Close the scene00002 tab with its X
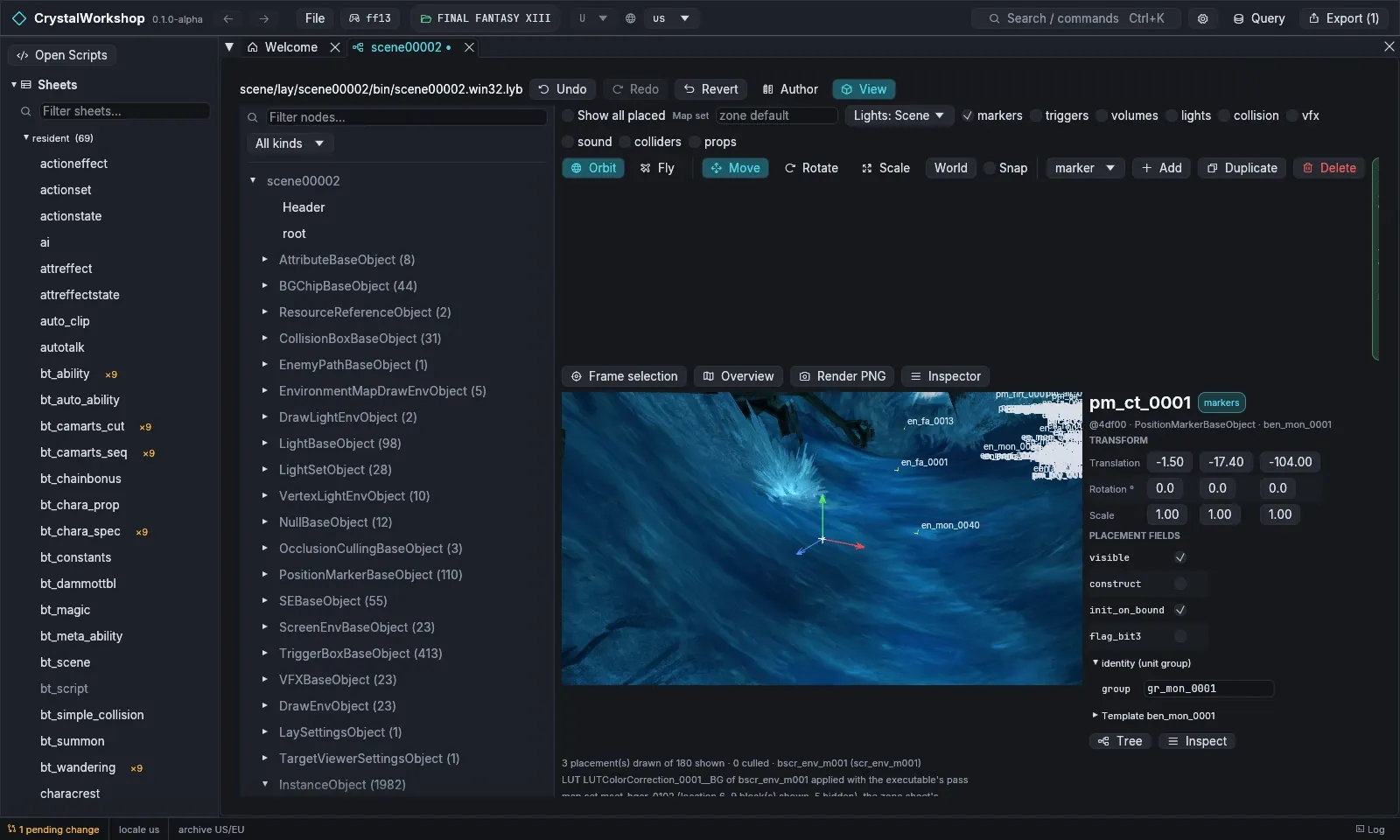This screenshot has height=840, width=1400. (469, 47)
